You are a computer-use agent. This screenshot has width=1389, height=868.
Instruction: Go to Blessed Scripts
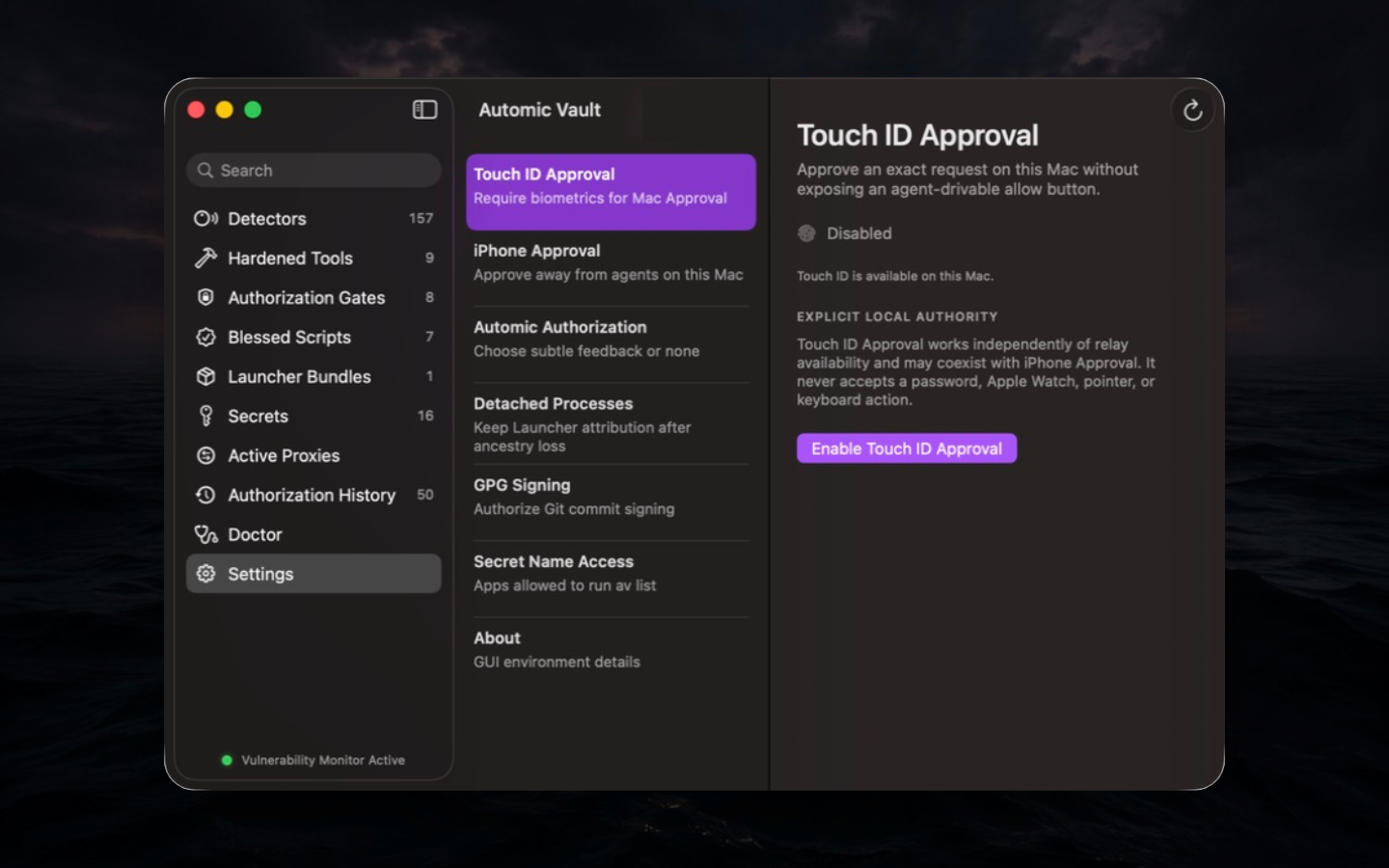(x=313, y=338)
